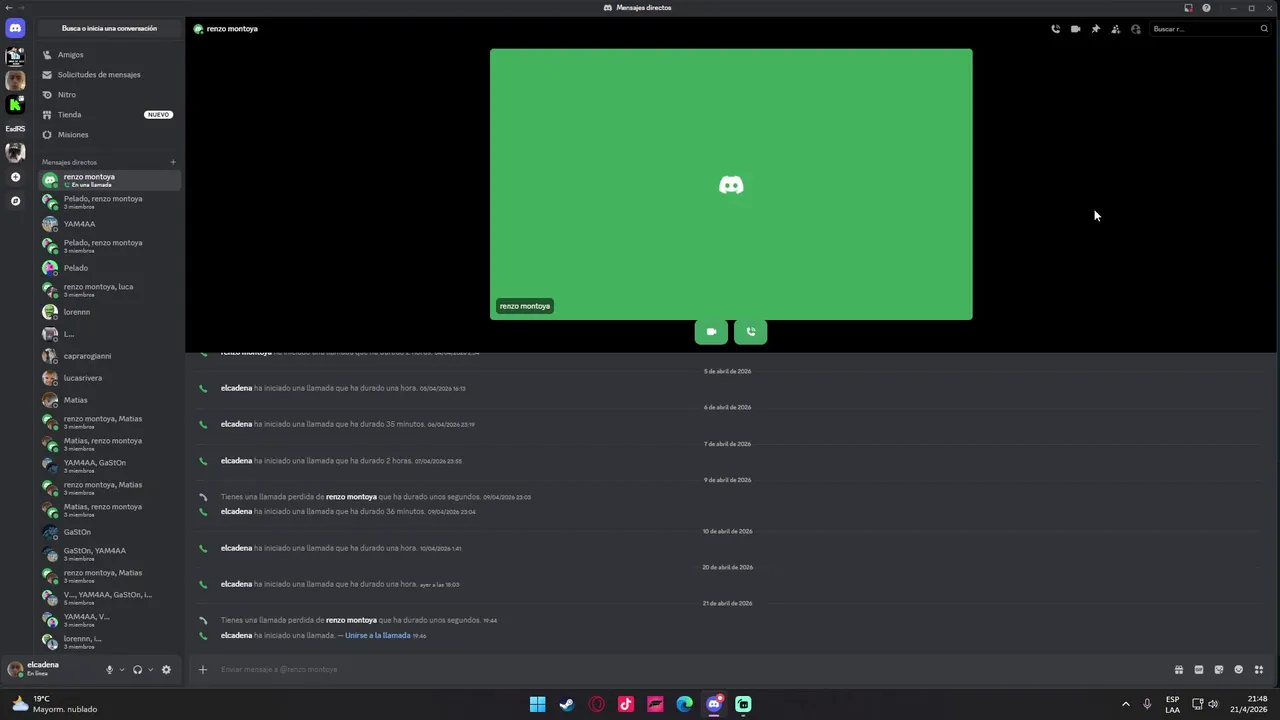Open lorennn direct message

coord(110,312)
